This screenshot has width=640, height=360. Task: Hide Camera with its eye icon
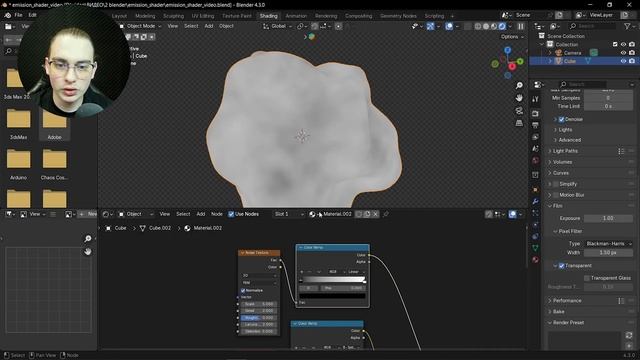(x=623, y=53)
